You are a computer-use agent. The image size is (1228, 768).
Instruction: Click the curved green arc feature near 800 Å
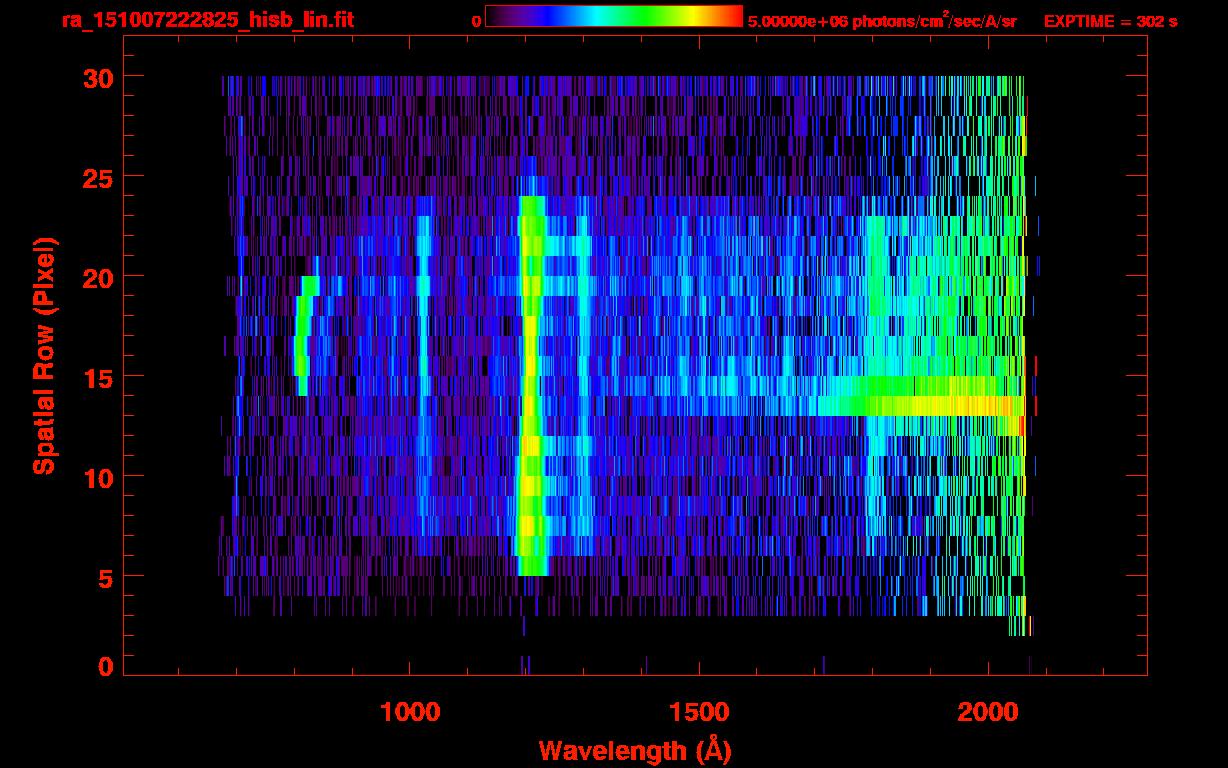coord(305,335)
